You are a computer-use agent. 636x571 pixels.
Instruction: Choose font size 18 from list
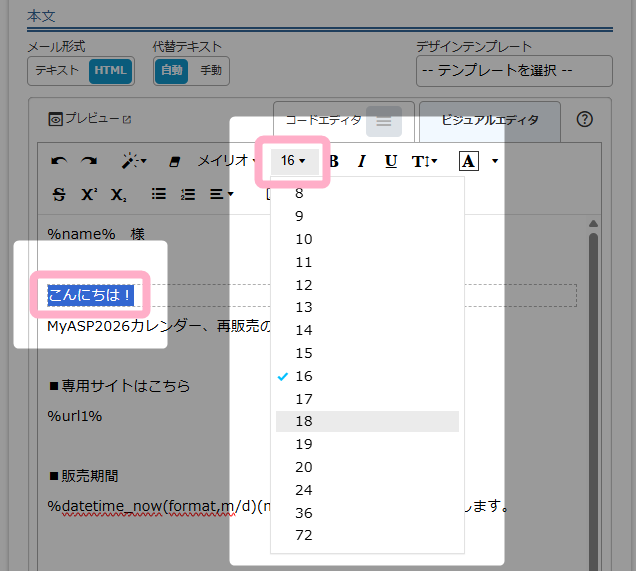point(304,421)
